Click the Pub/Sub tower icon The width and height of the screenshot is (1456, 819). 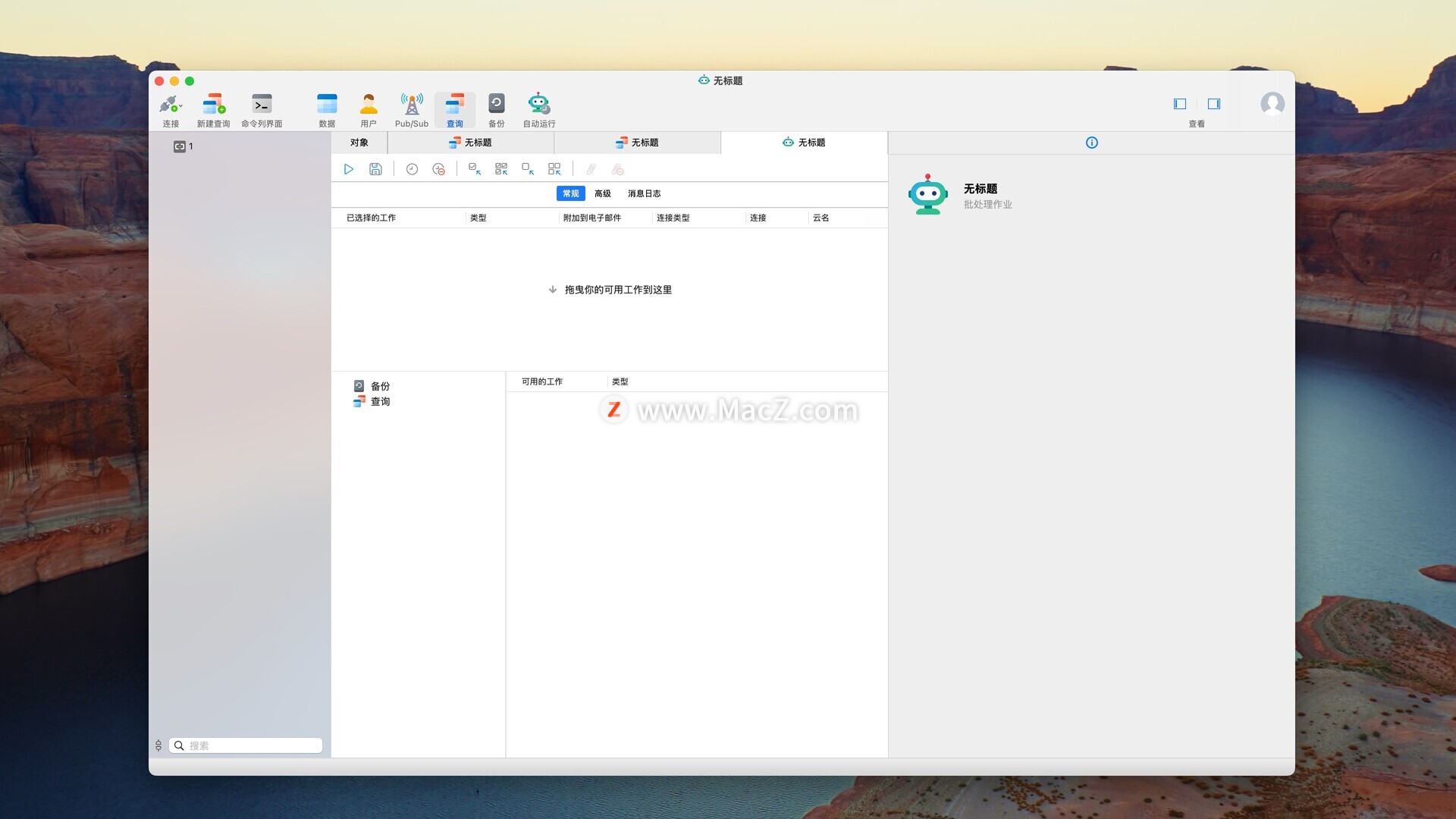pyautogui.click(x=411, y=105)
